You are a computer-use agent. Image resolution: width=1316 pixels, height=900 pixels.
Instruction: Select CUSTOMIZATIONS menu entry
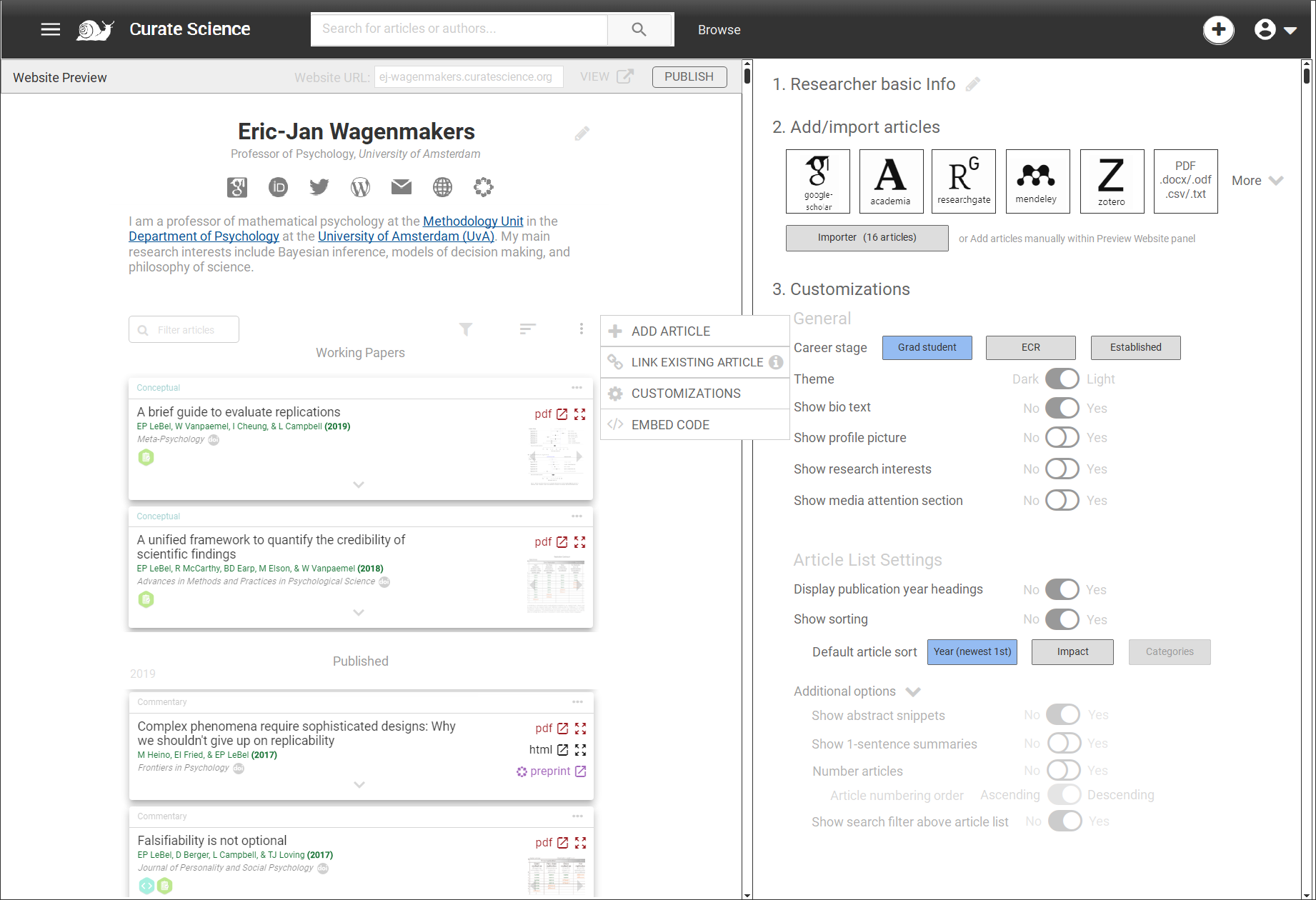click(x=695, y=394)
